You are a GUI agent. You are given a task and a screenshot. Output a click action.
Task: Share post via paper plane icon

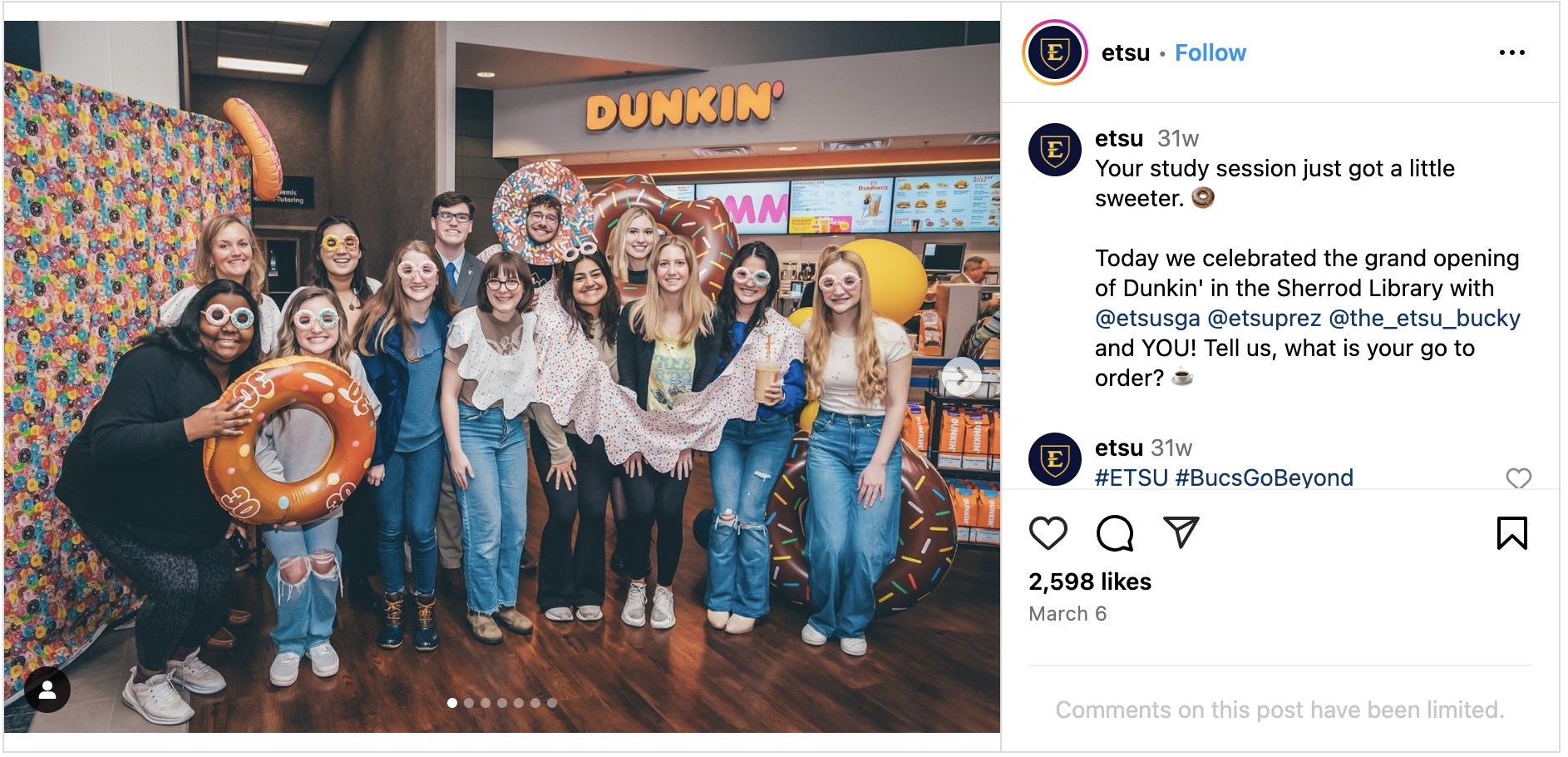(1181, 532)
